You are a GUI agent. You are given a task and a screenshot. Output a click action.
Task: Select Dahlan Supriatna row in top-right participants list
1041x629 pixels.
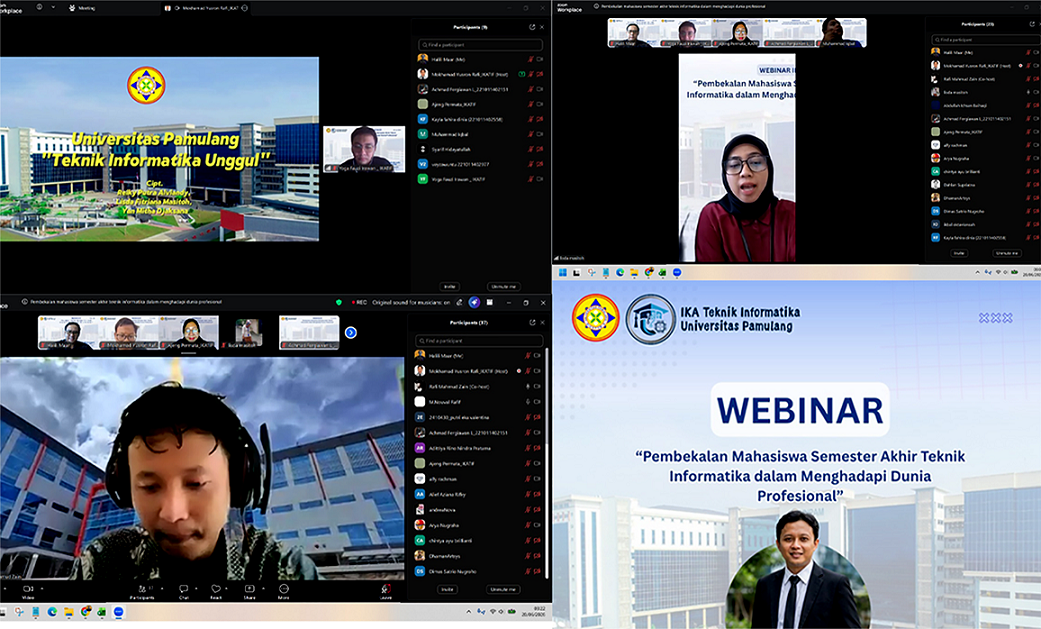tap(984, 185)
